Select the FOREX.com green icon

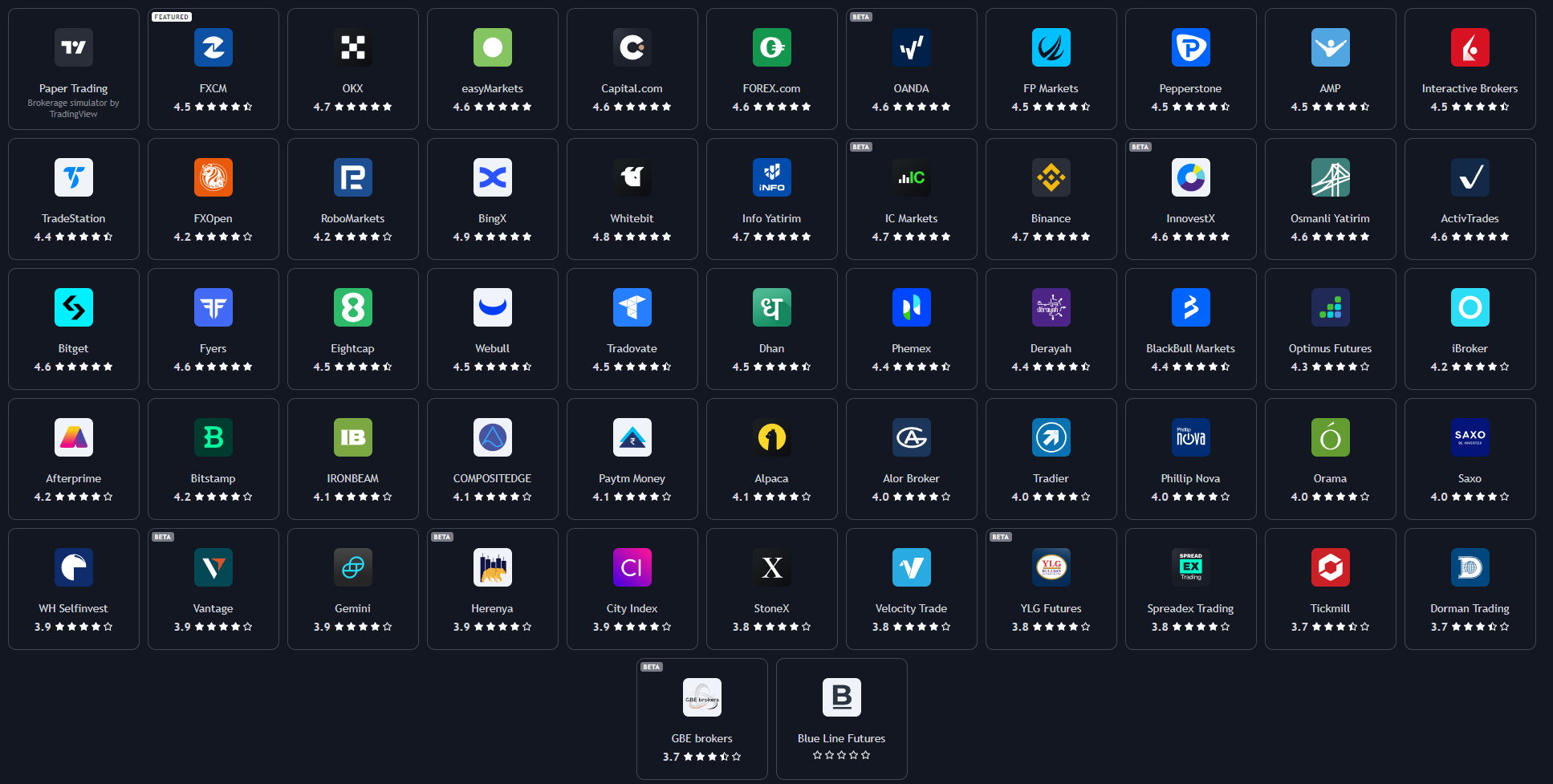click(x=772, y=47)
